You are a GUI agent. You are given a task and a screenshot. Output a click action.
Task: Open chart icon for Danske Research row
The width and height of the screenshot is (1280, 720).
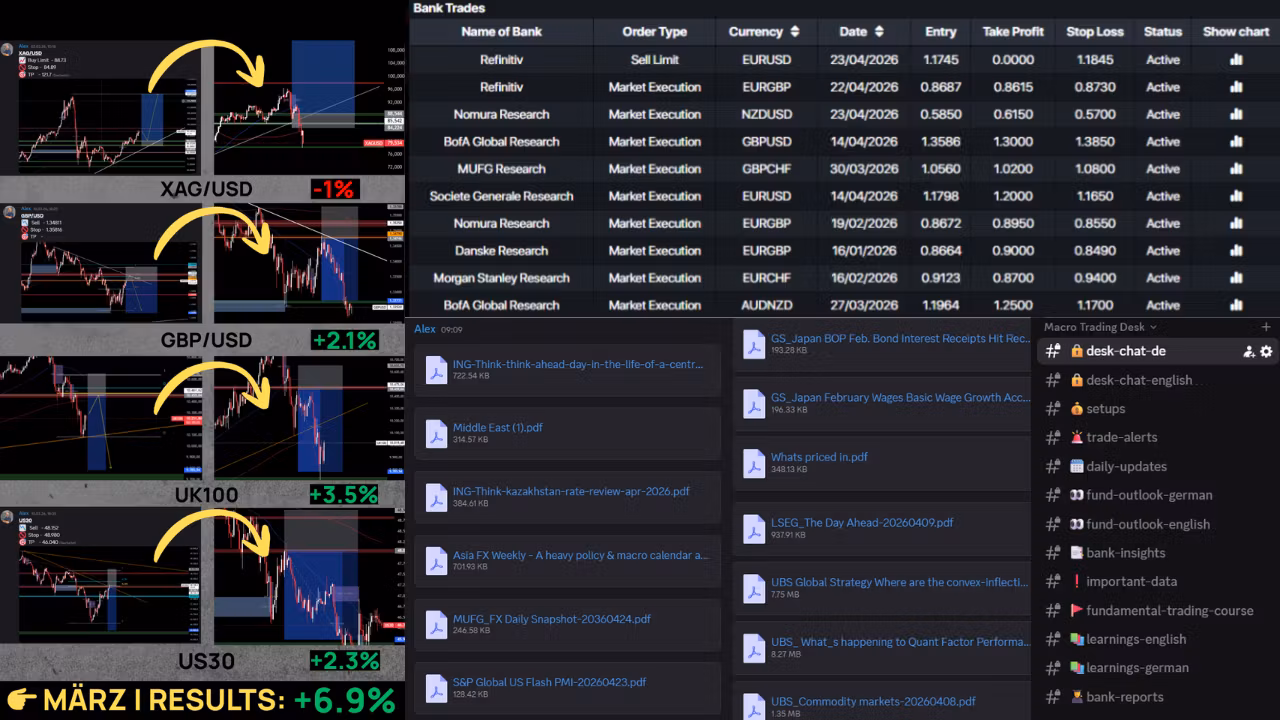tap(1236, 251)
